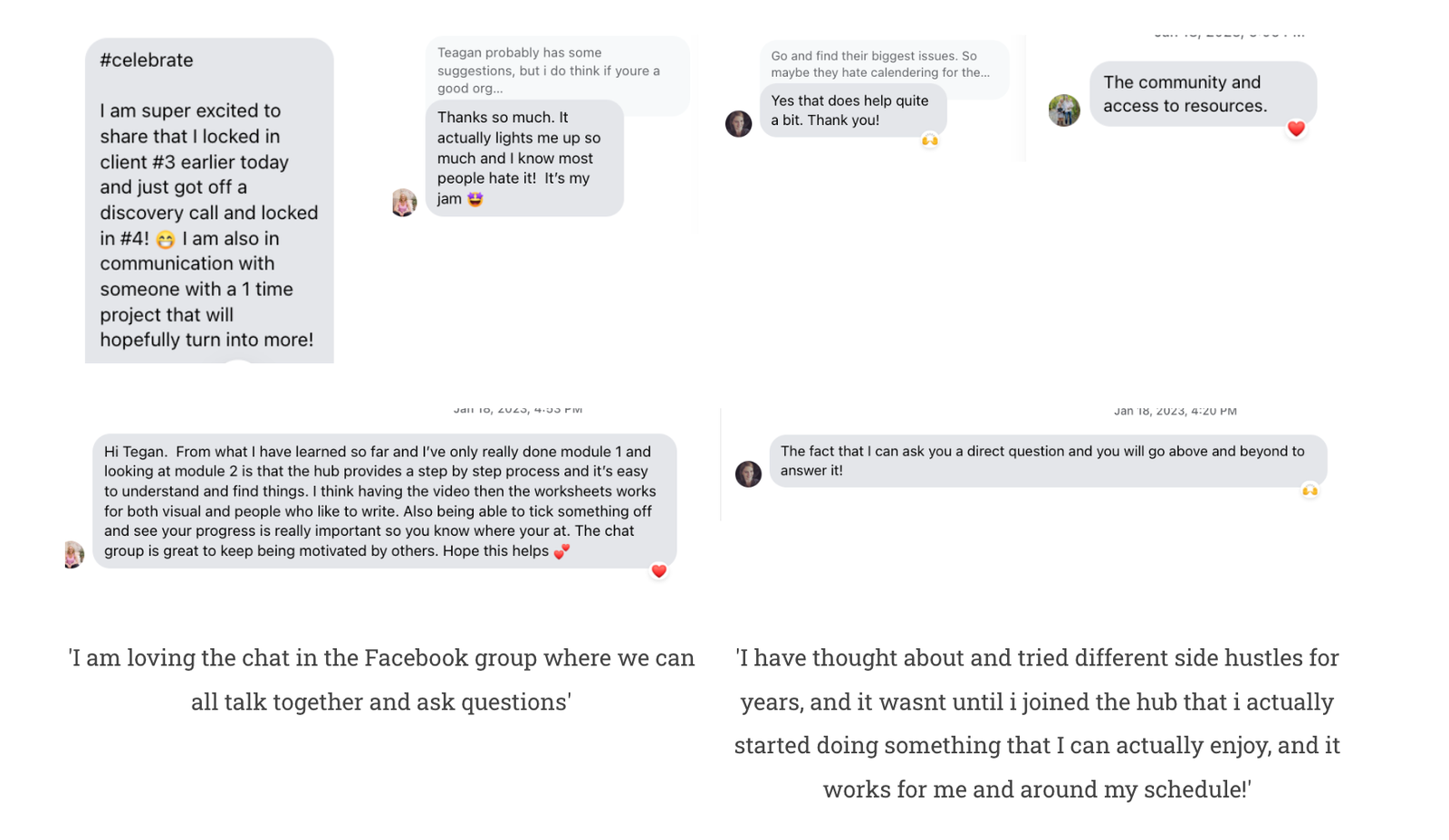Open the quoted reply "Go and find their biggest issues"
The image size is (1449, 840).
(882, 64)
